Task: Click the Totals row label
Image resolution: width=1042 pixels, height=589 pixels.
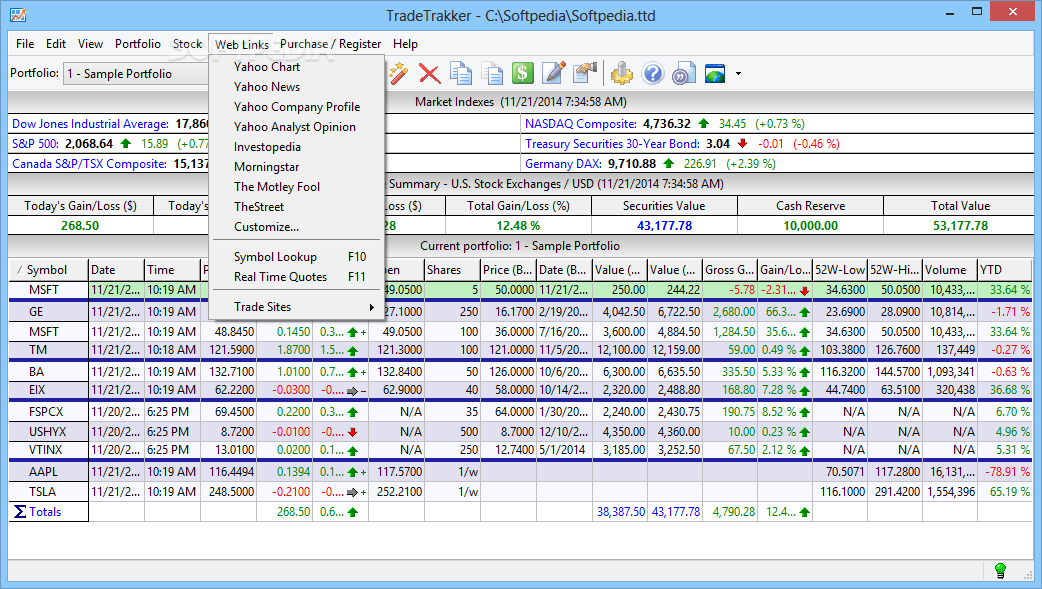Action: 45,512
